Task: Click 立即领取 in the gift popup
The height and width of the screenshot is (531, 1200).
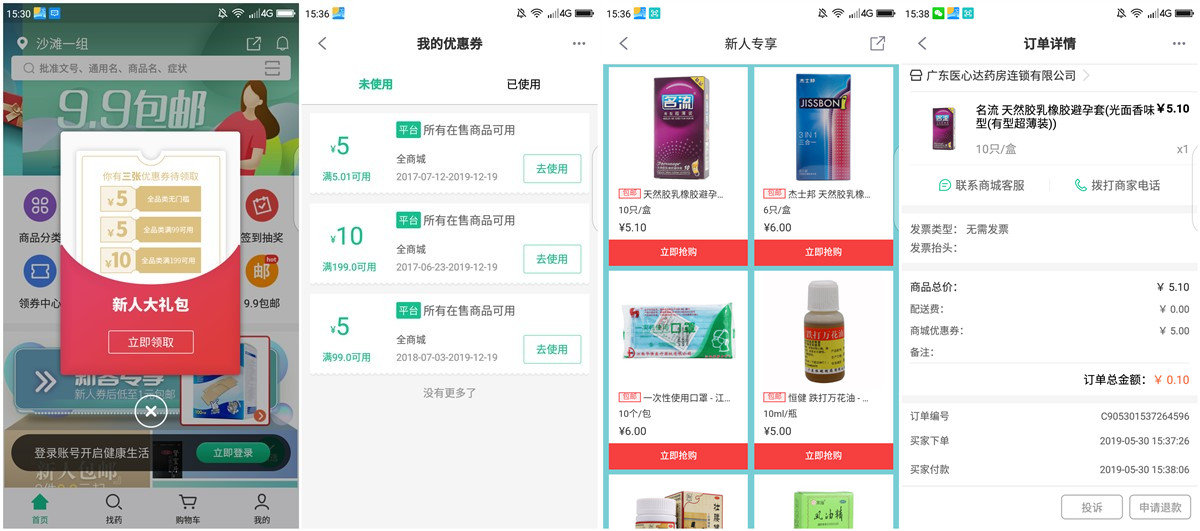Action: pyautogui.click(x=150, y=342)
